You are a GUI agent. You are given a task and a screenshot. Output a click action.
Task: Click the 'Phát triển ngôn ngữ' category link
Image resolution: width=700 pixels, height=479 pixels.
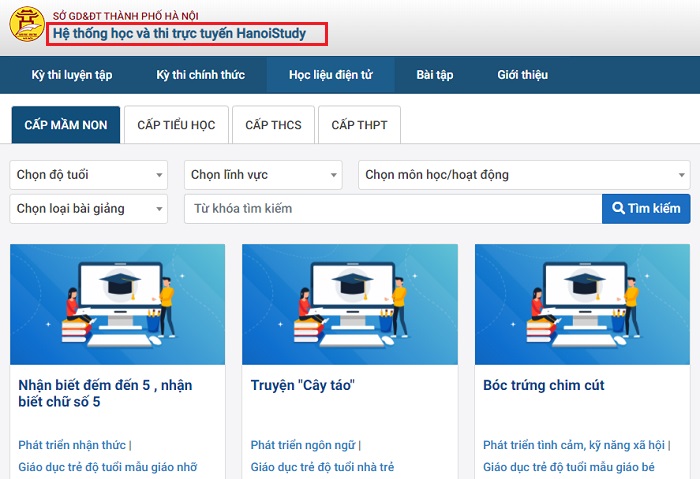coord(303,445)
